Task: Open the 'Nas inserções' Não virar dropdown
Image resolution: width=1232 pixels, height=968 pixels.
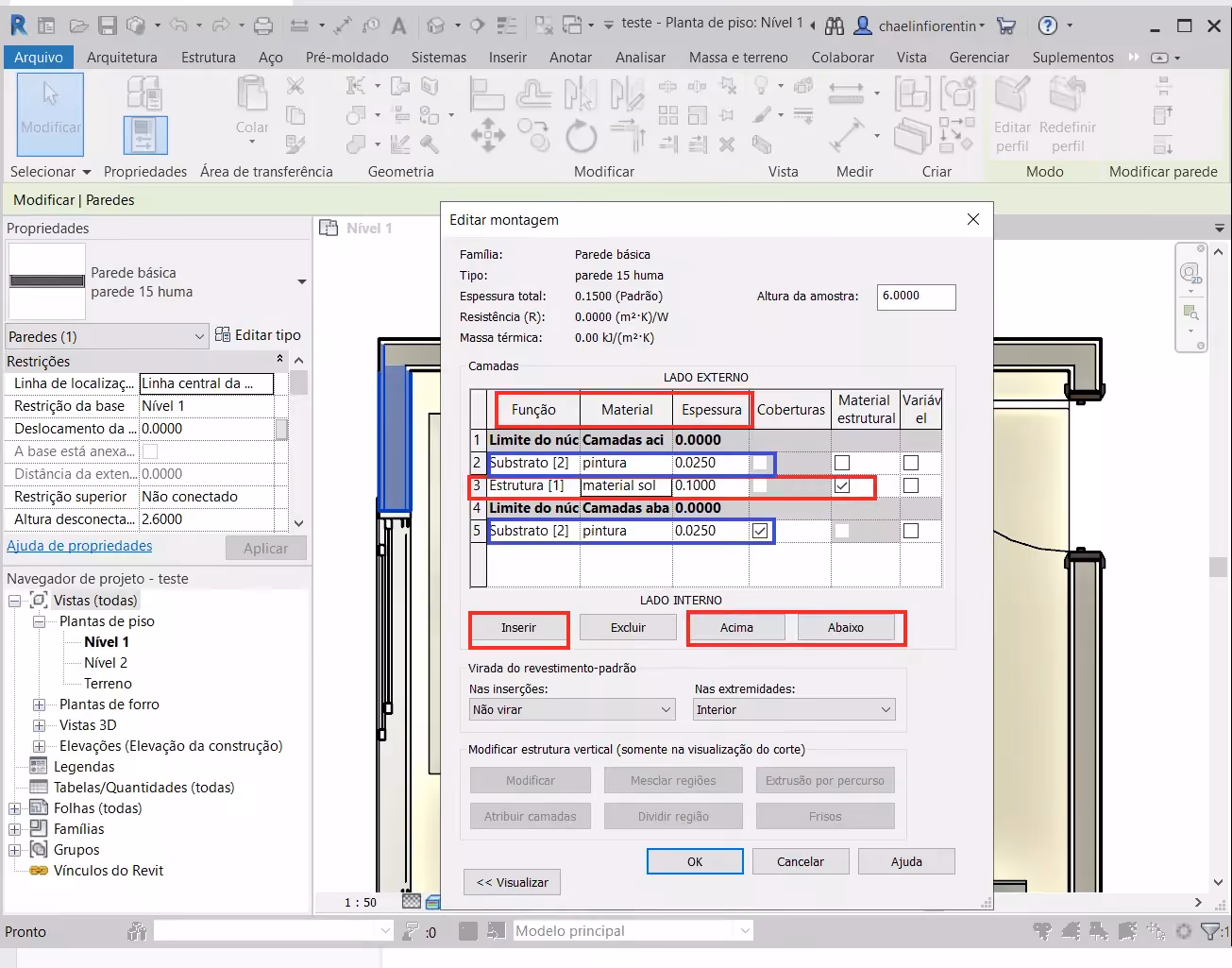Action: pos(573,709)
